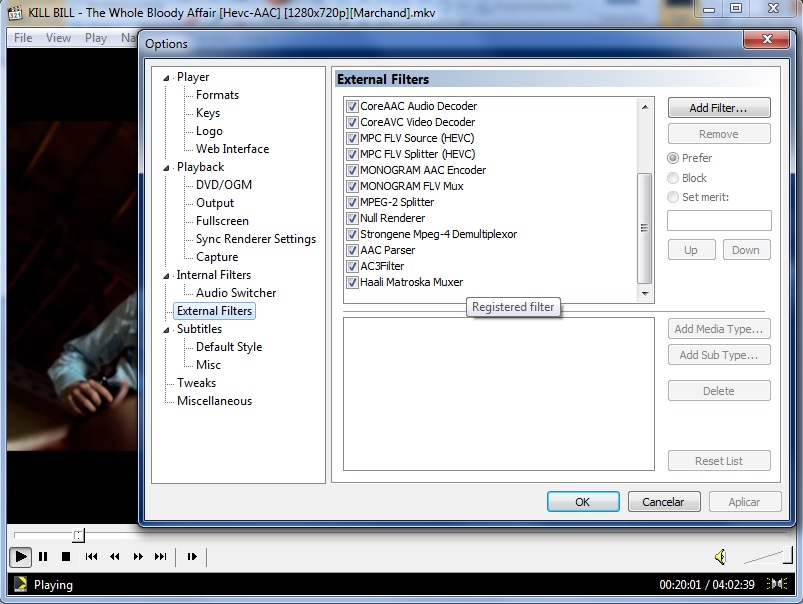
Task: Click the seek bar thumb
Action: [x=78, y=536]
